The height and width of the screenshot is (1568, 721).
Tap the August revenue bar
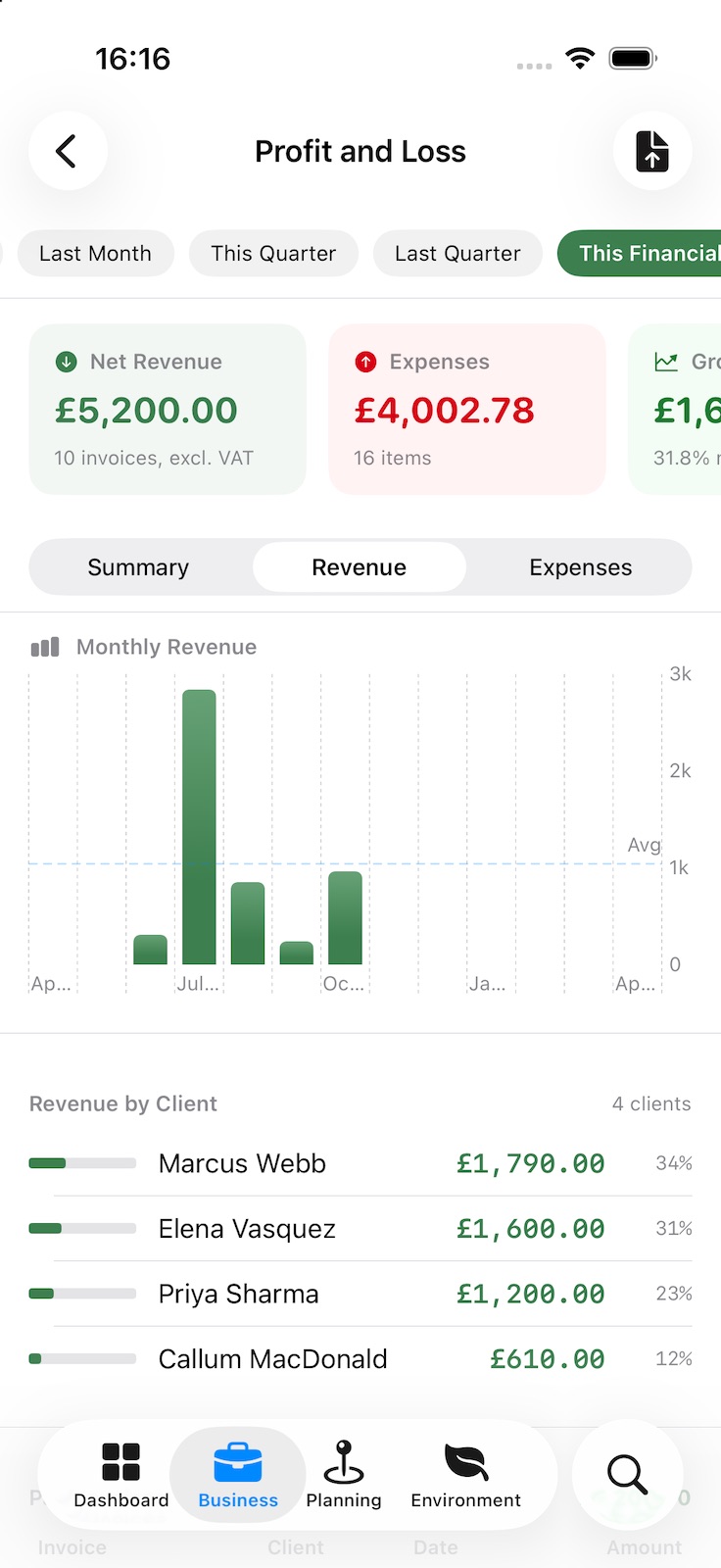pyautogui.click(x=248, y=923)
